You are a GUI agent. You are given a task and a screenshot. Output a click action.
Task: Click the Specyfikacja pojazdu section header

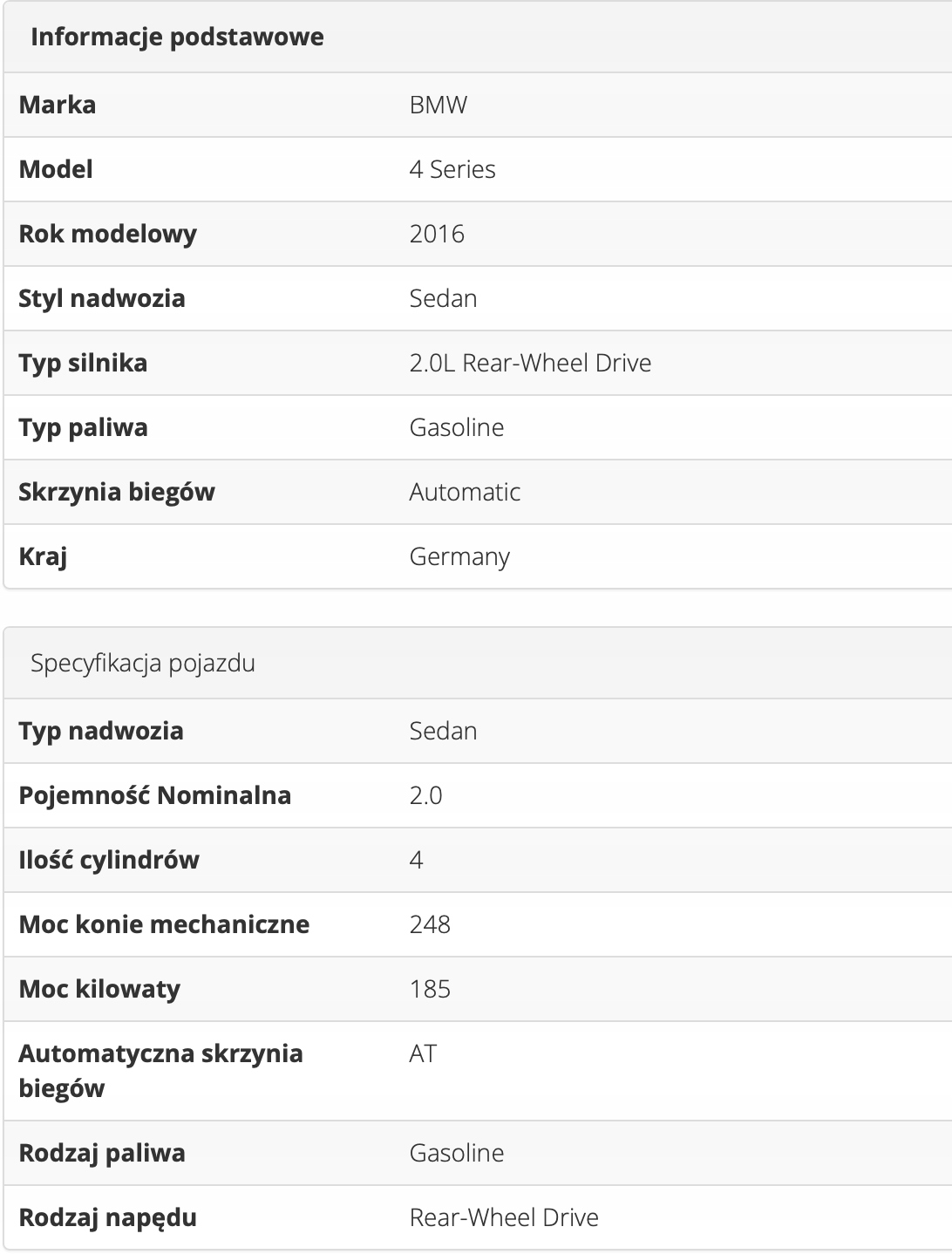pos(143,664)
